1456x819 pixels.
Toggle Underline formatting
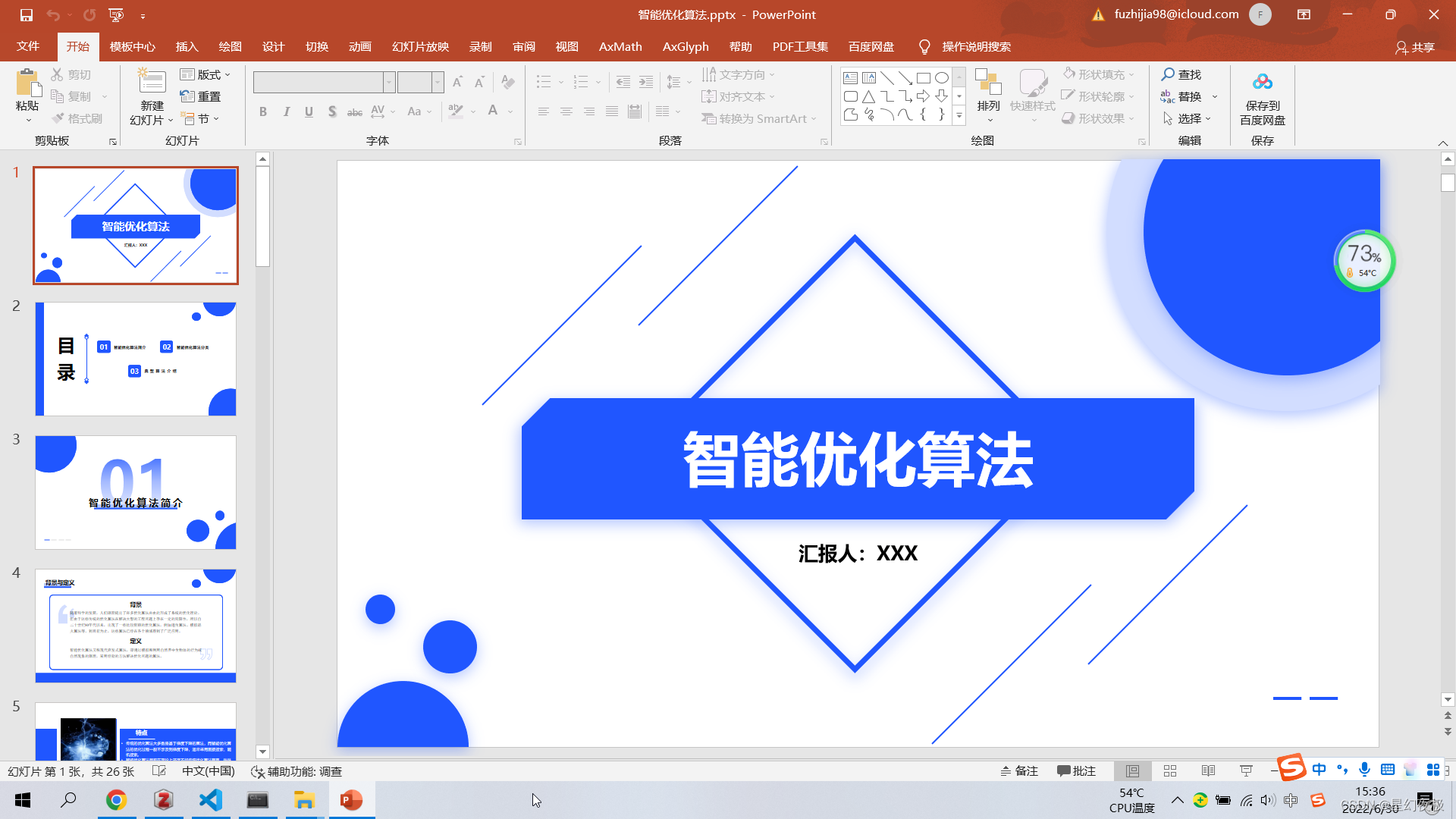[x=309, y=111]
